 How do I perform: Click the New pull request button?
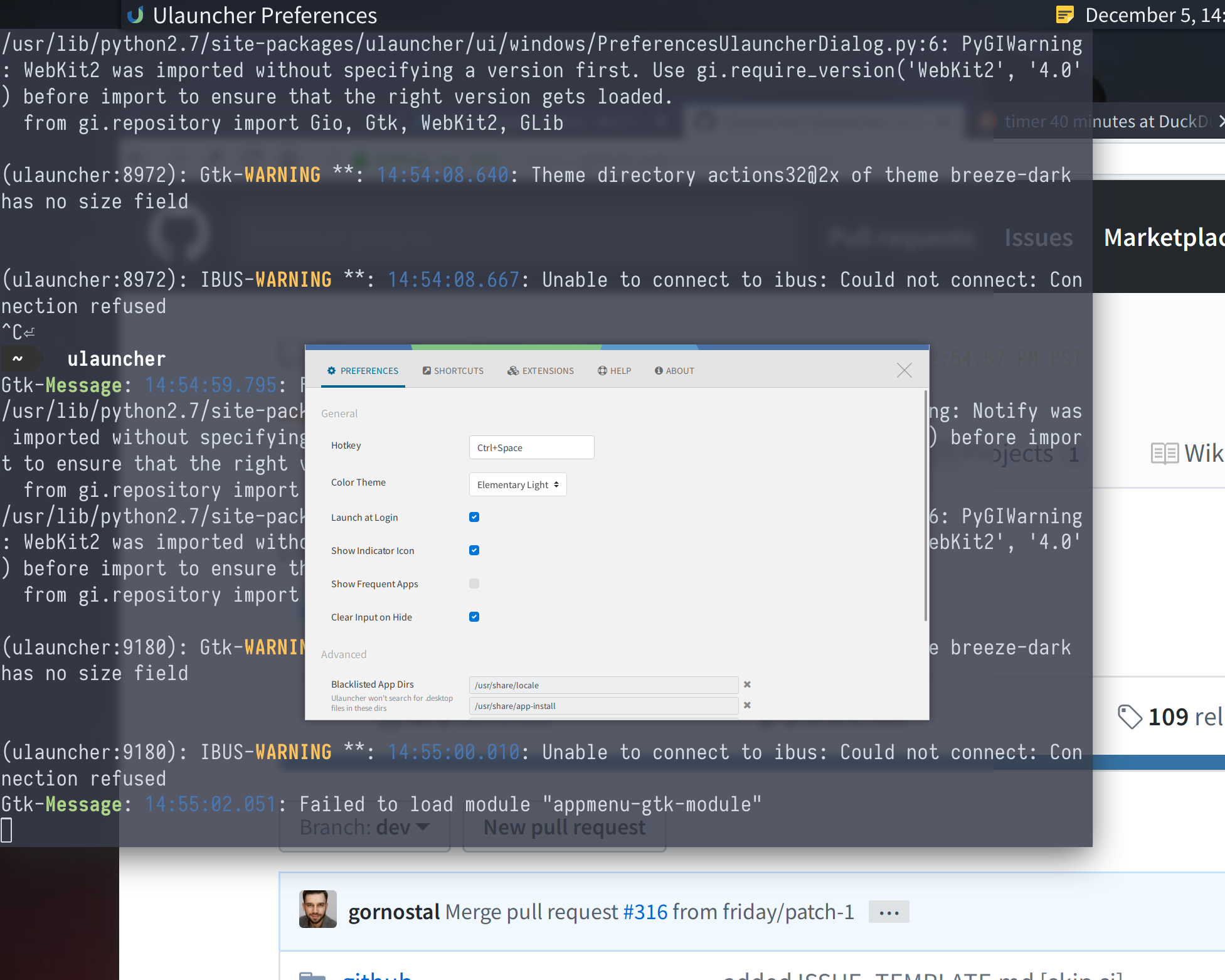[564, 827]
